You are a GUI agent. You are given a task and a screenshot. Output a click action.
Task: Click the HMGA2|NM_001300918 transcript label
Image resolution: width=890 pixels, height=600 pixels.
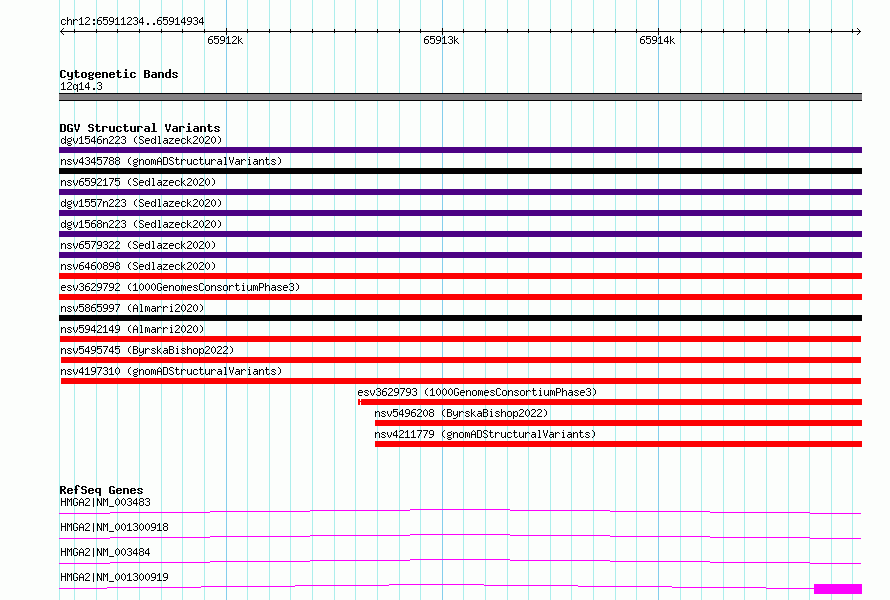coord(114,527)
